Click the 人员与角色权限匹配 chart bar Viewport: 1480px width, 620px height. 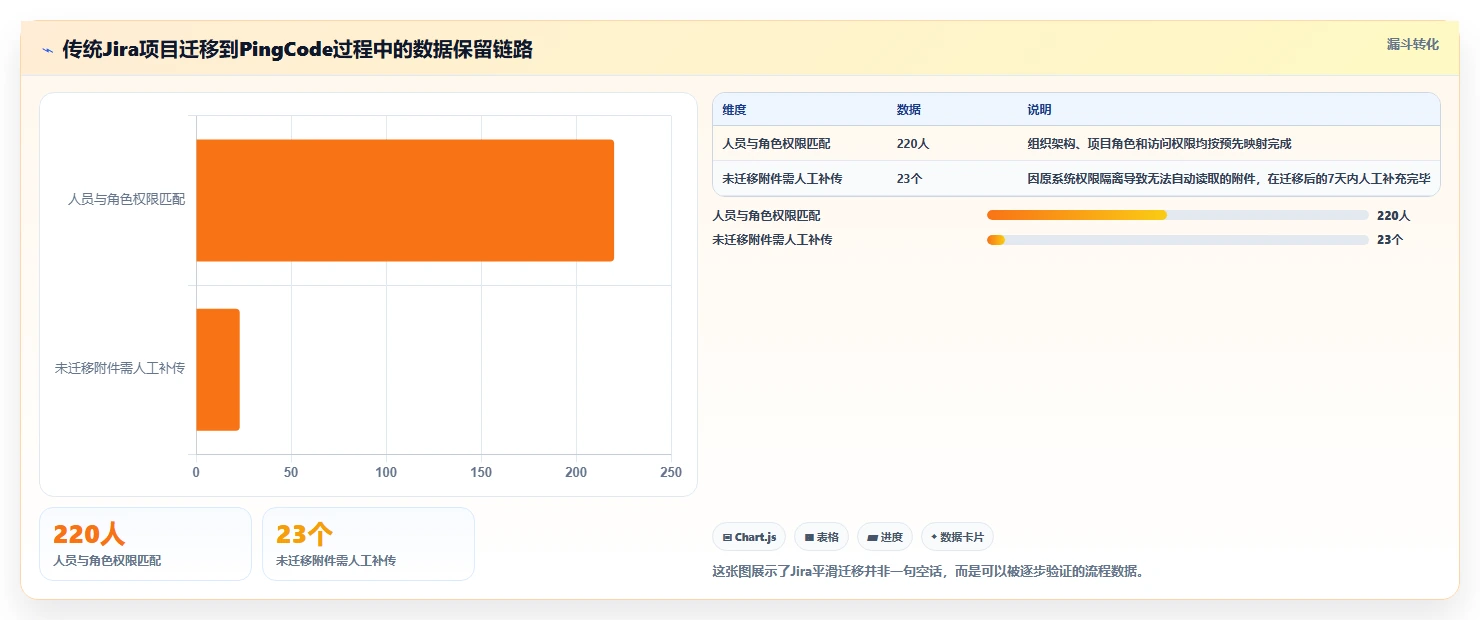(x=405, y=200)
